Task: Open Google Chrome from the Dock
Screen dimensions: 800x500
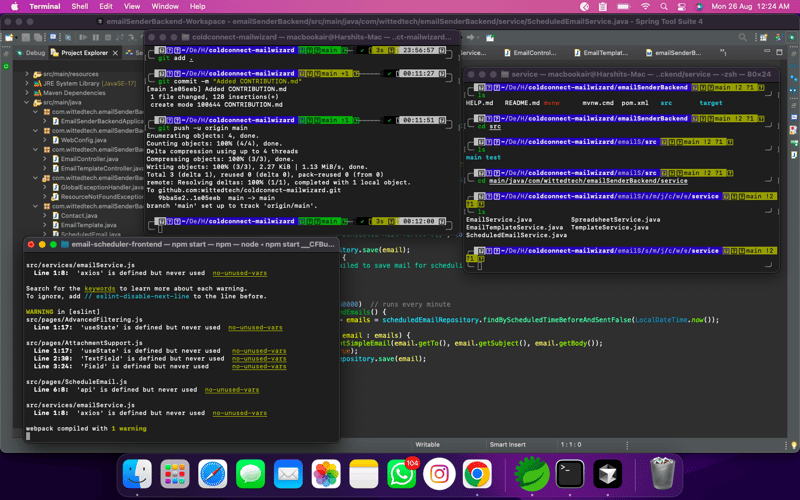Action: (x=477, y=474)
